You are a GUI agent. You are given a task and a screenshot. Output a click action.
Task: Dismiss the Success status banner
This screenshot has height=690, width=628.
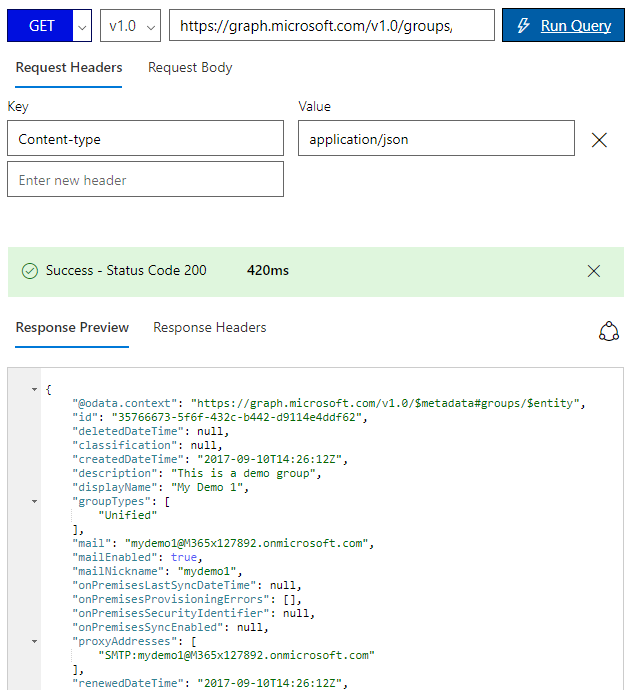click(594, 271)
